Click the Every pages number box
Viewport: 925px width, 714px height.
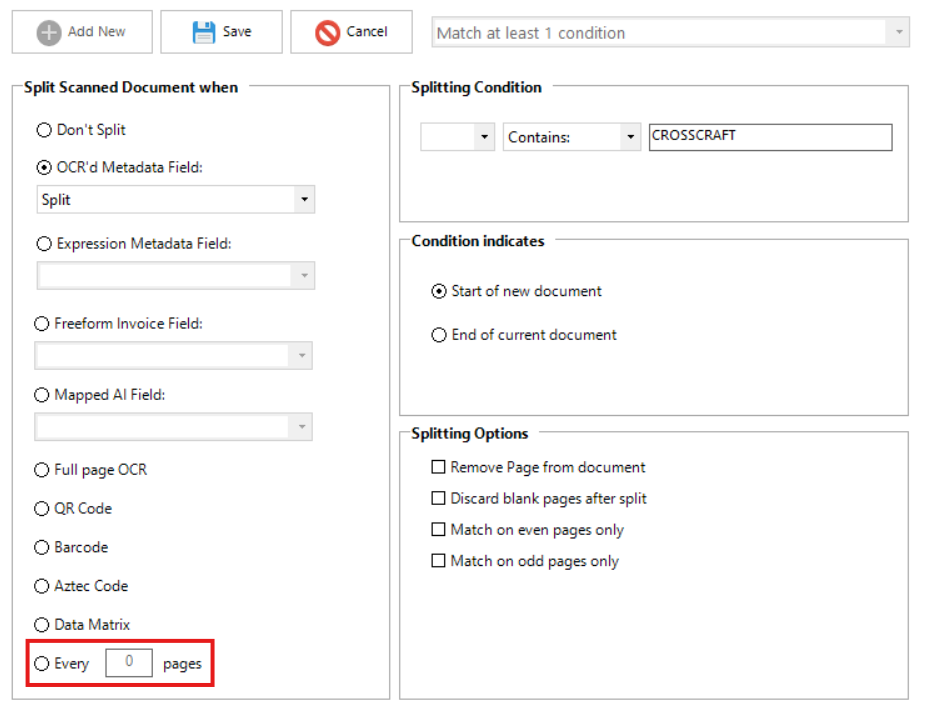pyautogui.click(x=129, y=662)
